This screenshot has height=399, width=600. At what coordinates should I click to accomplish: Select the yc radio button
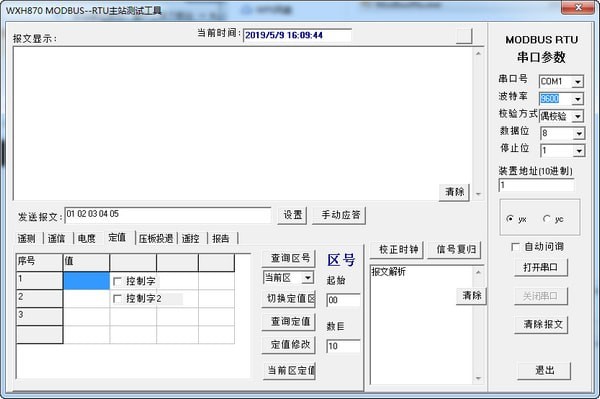(x=547, y=219)
